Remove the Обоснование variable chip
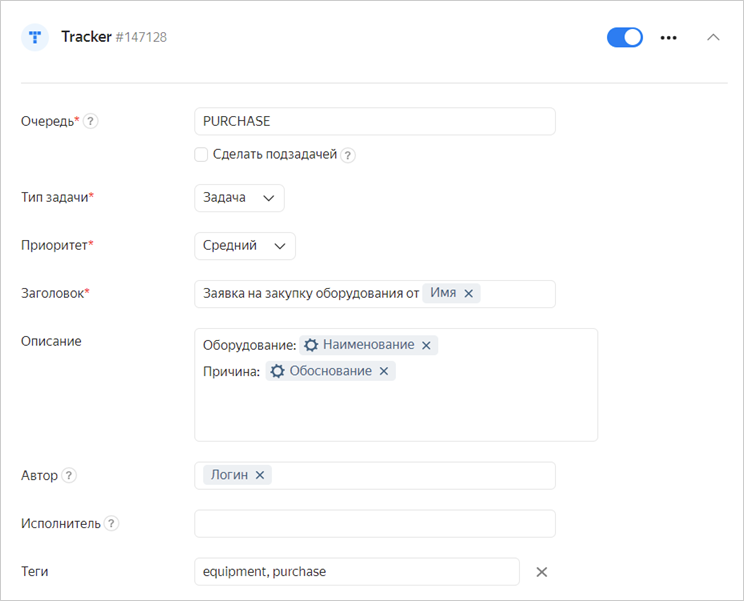 [x=384, y=371]
